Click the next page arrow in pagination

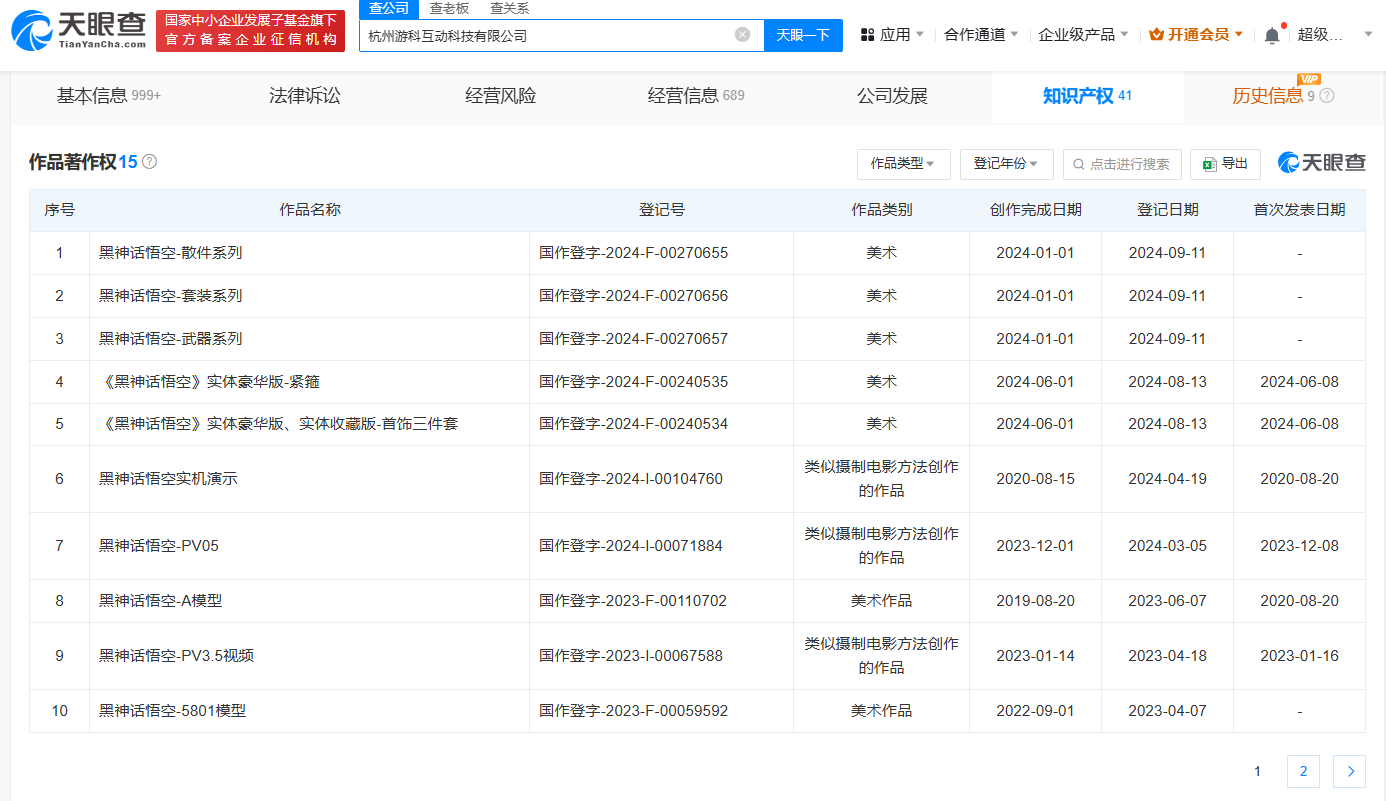[x=1349, y=771]
